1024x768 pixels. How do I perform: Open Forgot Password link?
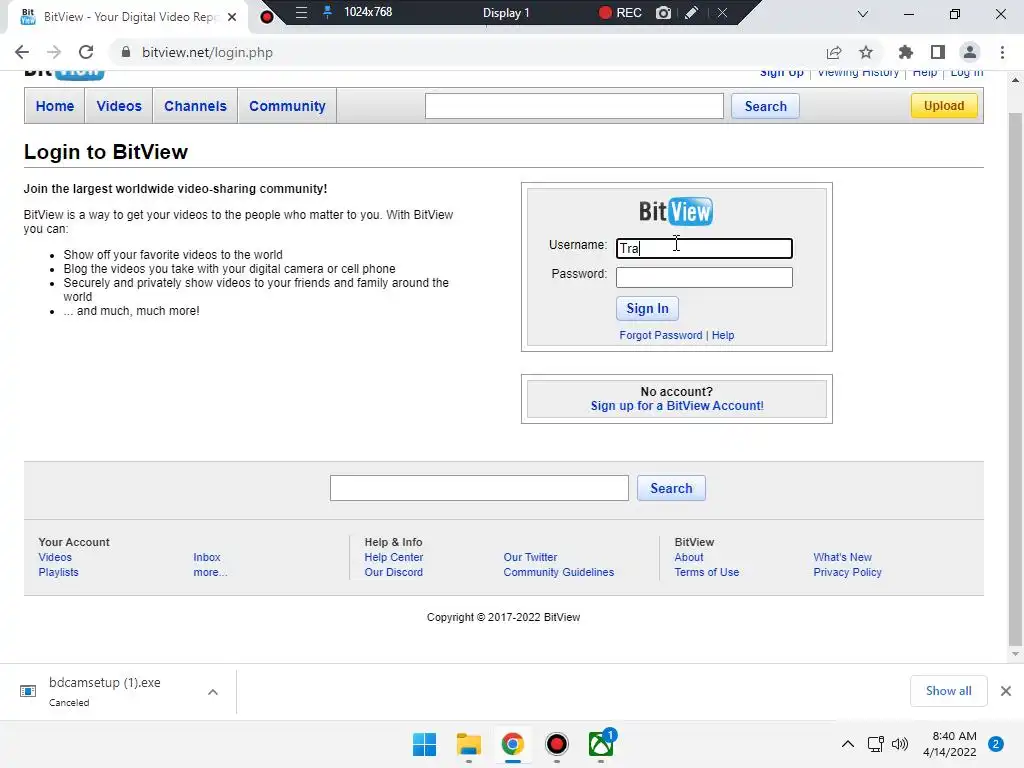click(x=660, y=335)
